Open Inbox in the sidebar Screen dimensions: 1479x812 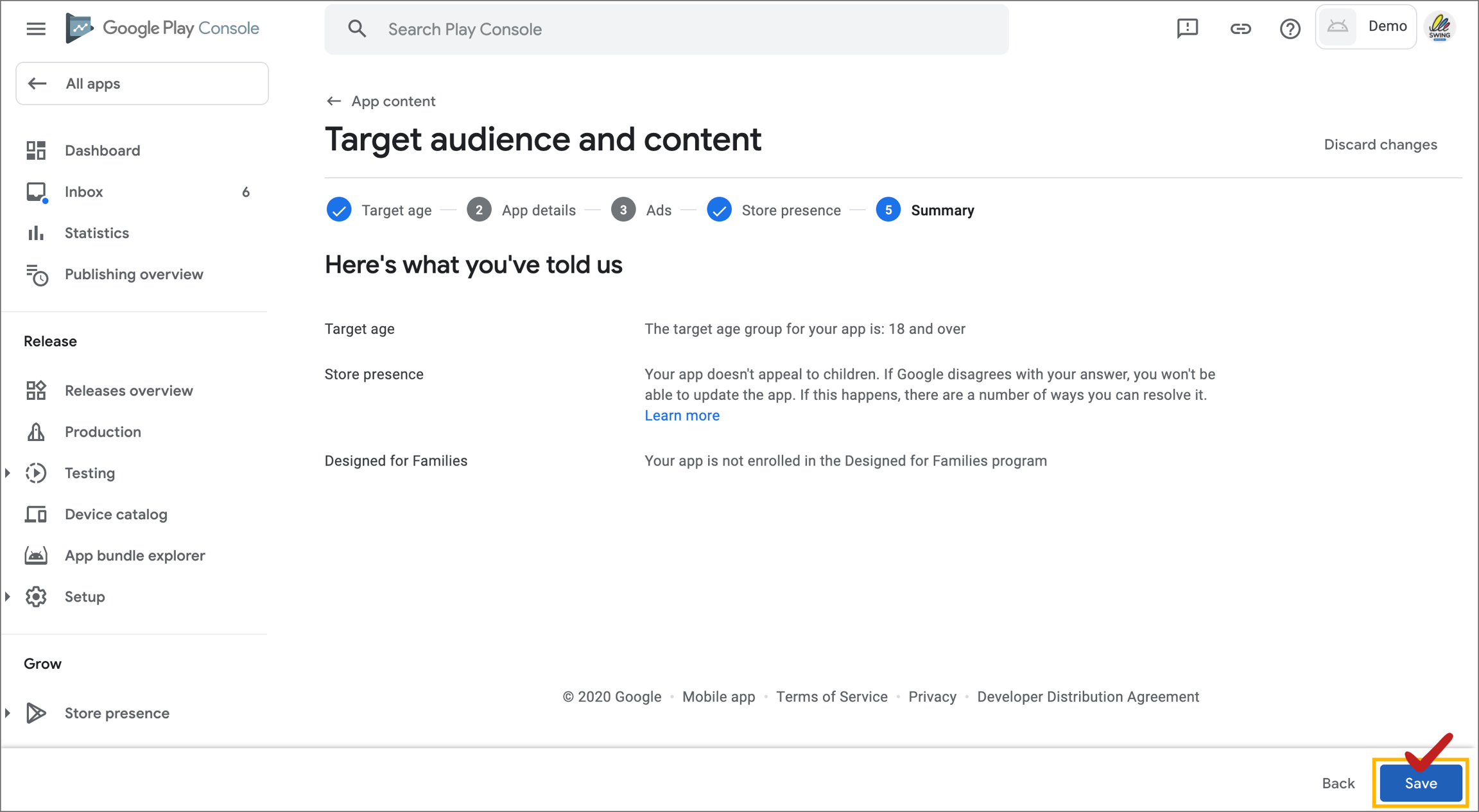[83, 192]
